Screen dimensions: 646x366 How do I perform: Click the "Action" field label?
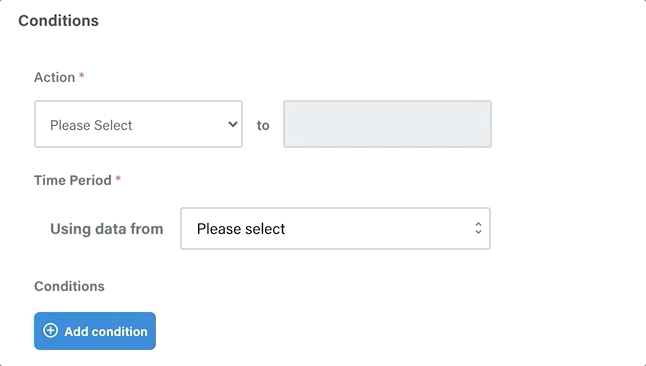[54, 77]
